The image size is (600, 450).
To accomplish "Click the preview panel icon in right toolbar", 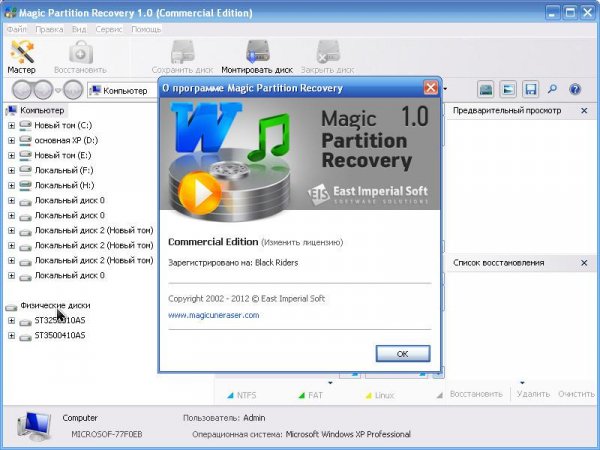I will coord(508,90).
